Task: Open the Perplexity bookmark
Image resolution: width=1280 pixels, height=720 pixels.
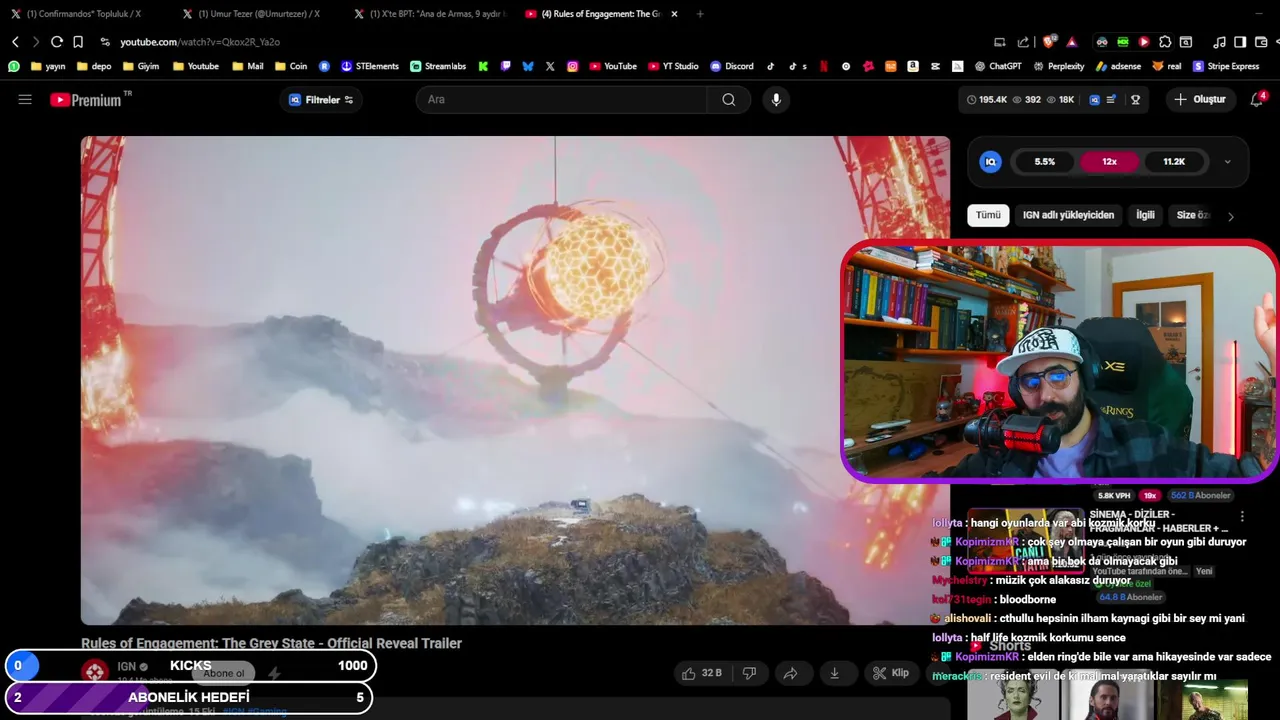Action: click(x=1058, y=66)
